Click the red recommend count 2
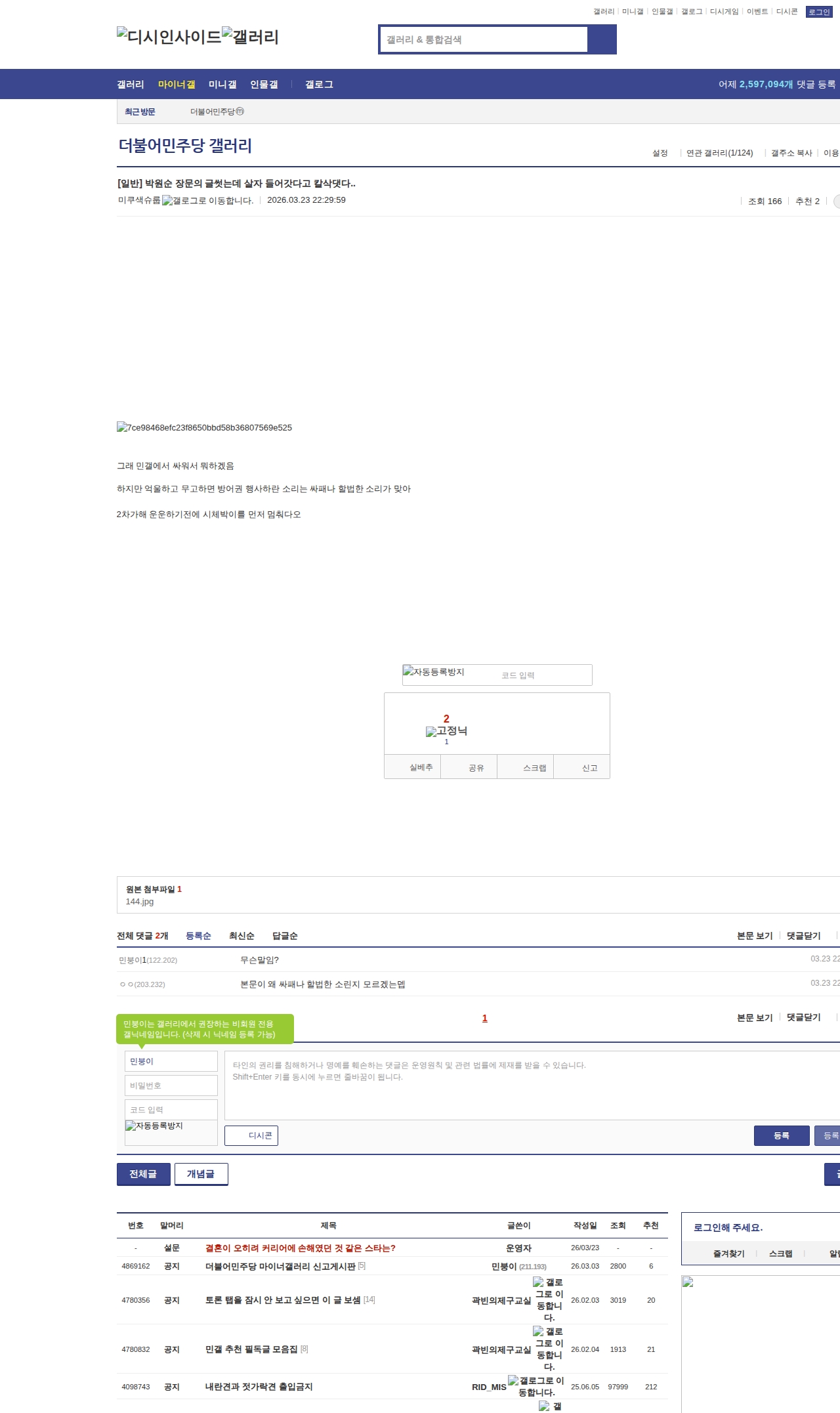Screen dimensions: 840x1413 (446, 719)
